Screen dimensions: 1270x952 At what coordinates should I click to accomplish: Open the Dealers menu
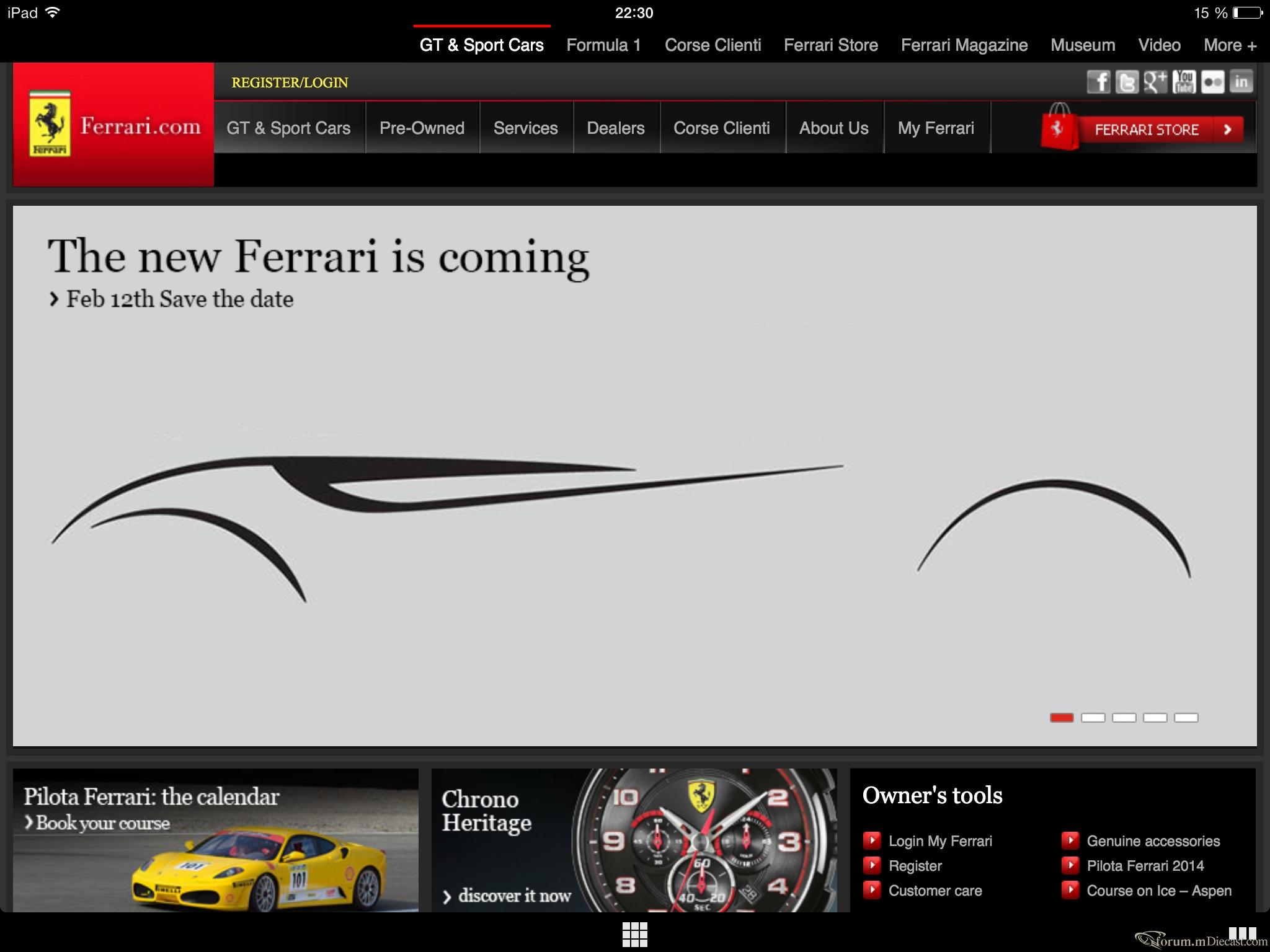(x=616, y=128)
